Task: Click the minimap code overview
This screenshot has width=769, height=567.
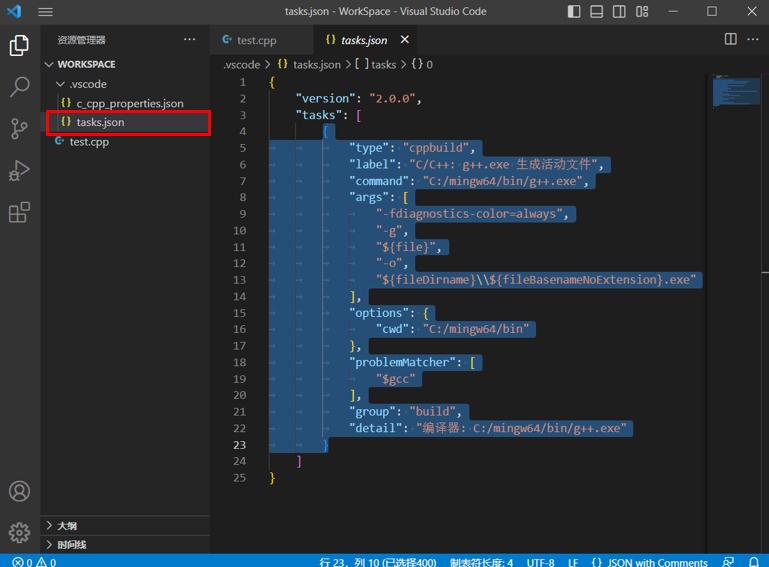Action: tap(736, 91)
